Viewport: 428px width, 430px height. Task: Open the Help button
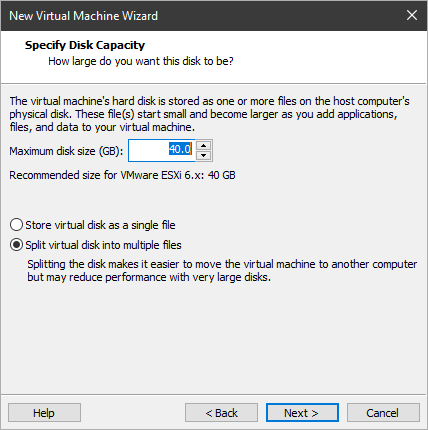(44, 413)
